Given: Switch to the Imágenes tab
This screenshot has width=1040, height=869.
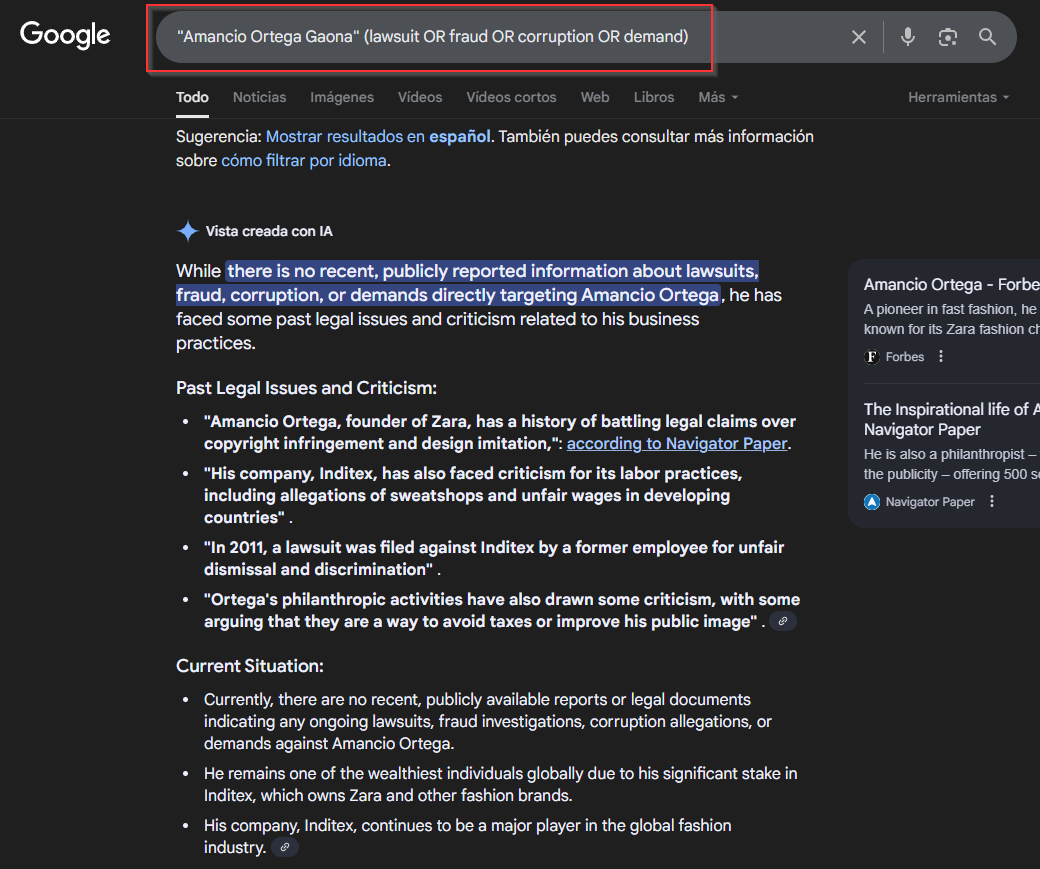Looking at the screenshot, I should (342, 97).
